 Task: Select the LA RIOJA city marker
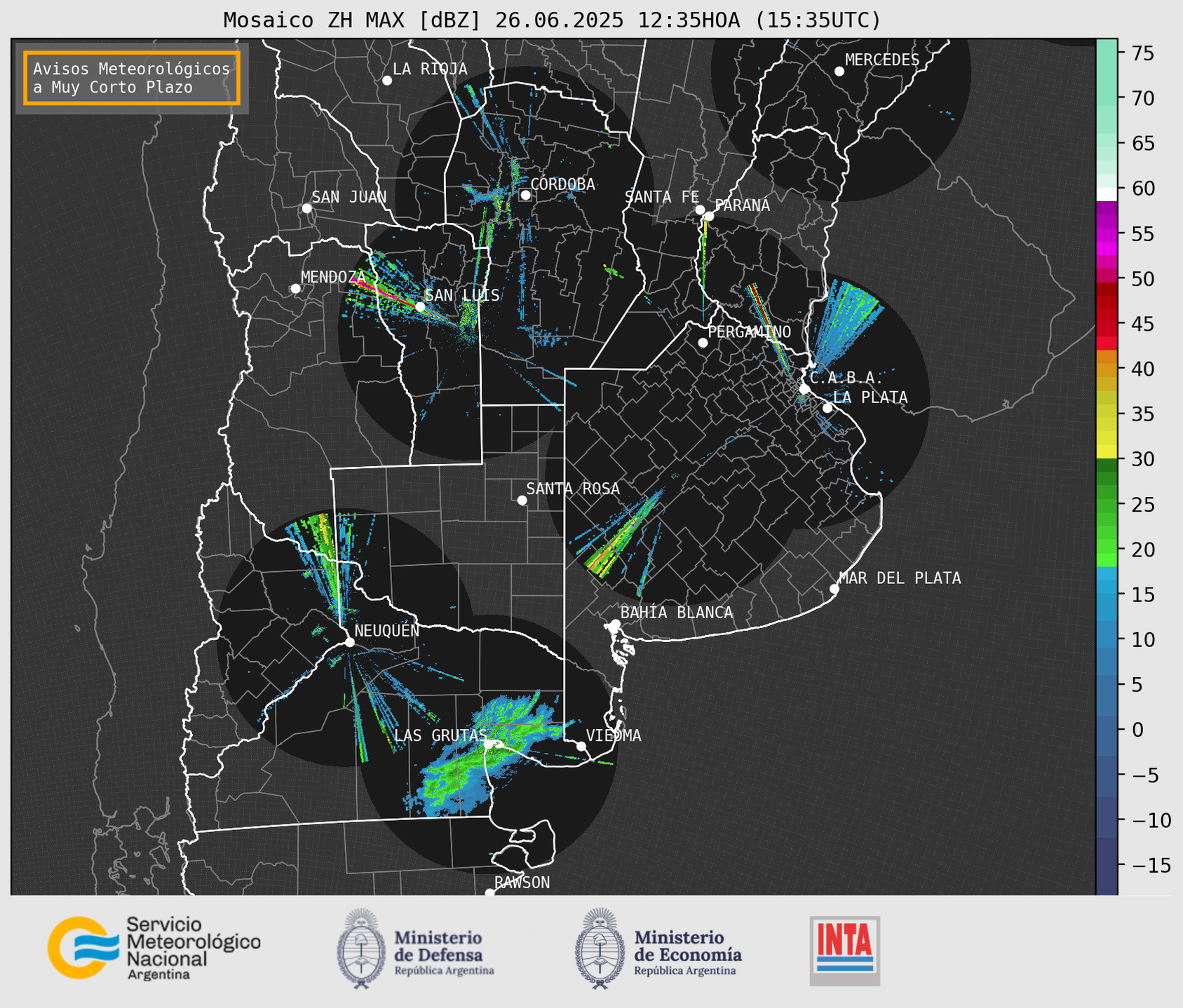pos(387,81)
